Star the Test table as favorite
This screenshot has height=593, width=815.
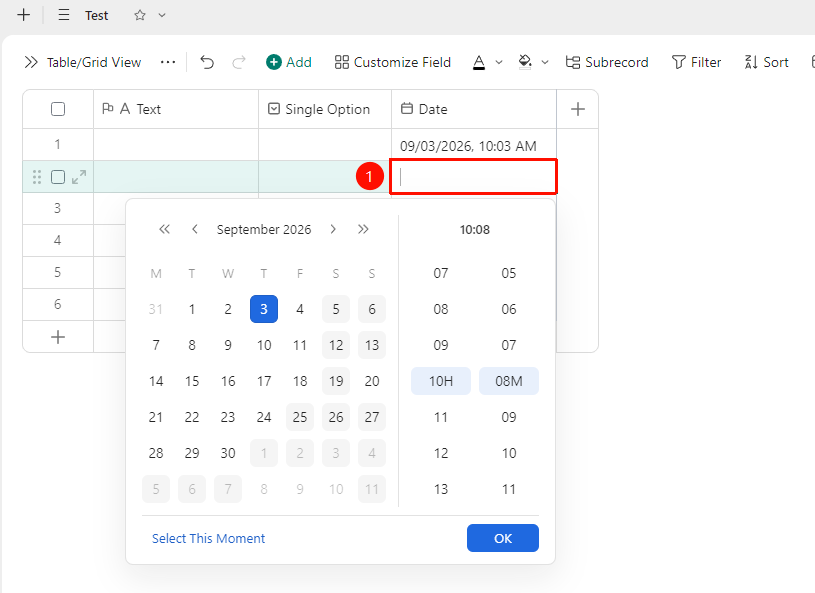pos(140,15)
